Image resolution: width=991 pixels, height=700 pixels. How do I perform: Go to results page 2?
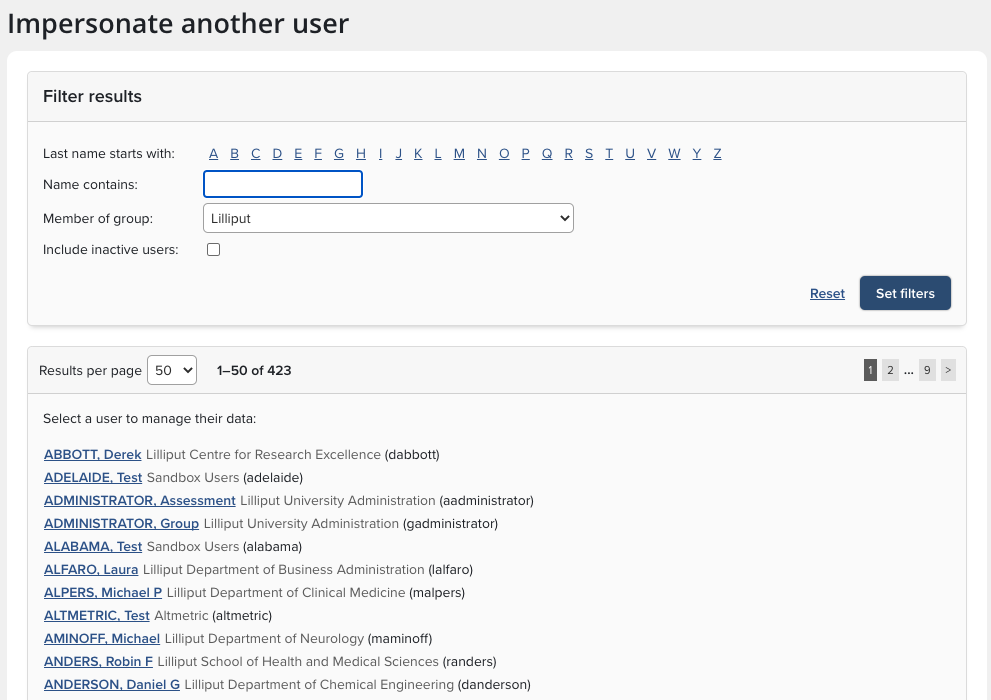tap(890, 370)
